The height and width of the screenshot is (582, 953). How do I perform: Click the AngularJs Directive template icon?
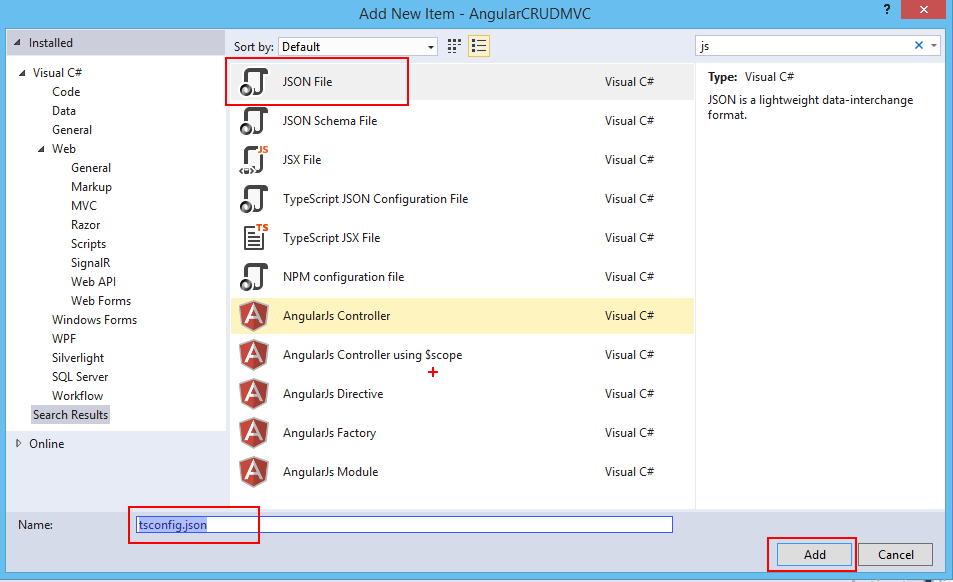coord(254,393)
